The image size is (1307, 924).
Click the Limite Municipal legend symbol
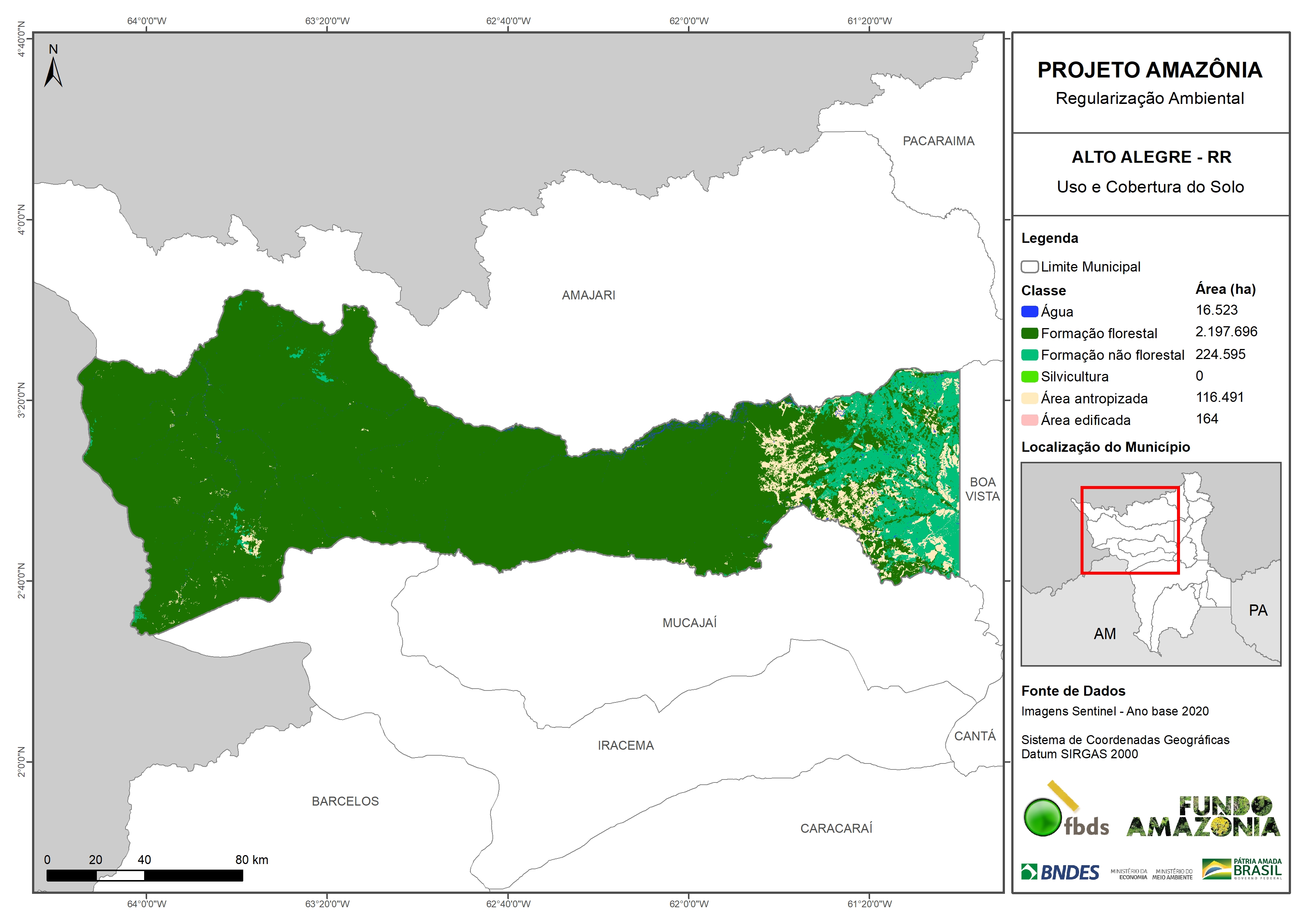[x=1029, y=266]
